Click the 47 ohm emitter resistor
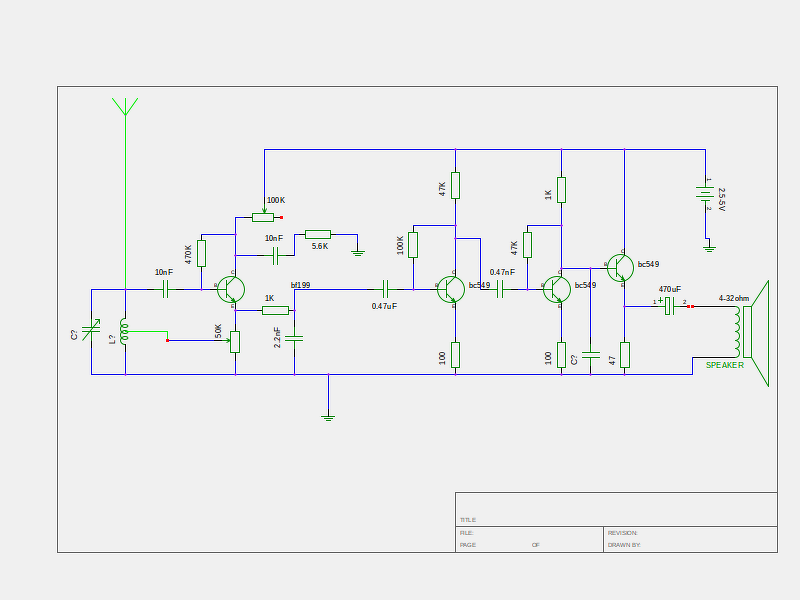Screen dimensions: 800x600 624,355
